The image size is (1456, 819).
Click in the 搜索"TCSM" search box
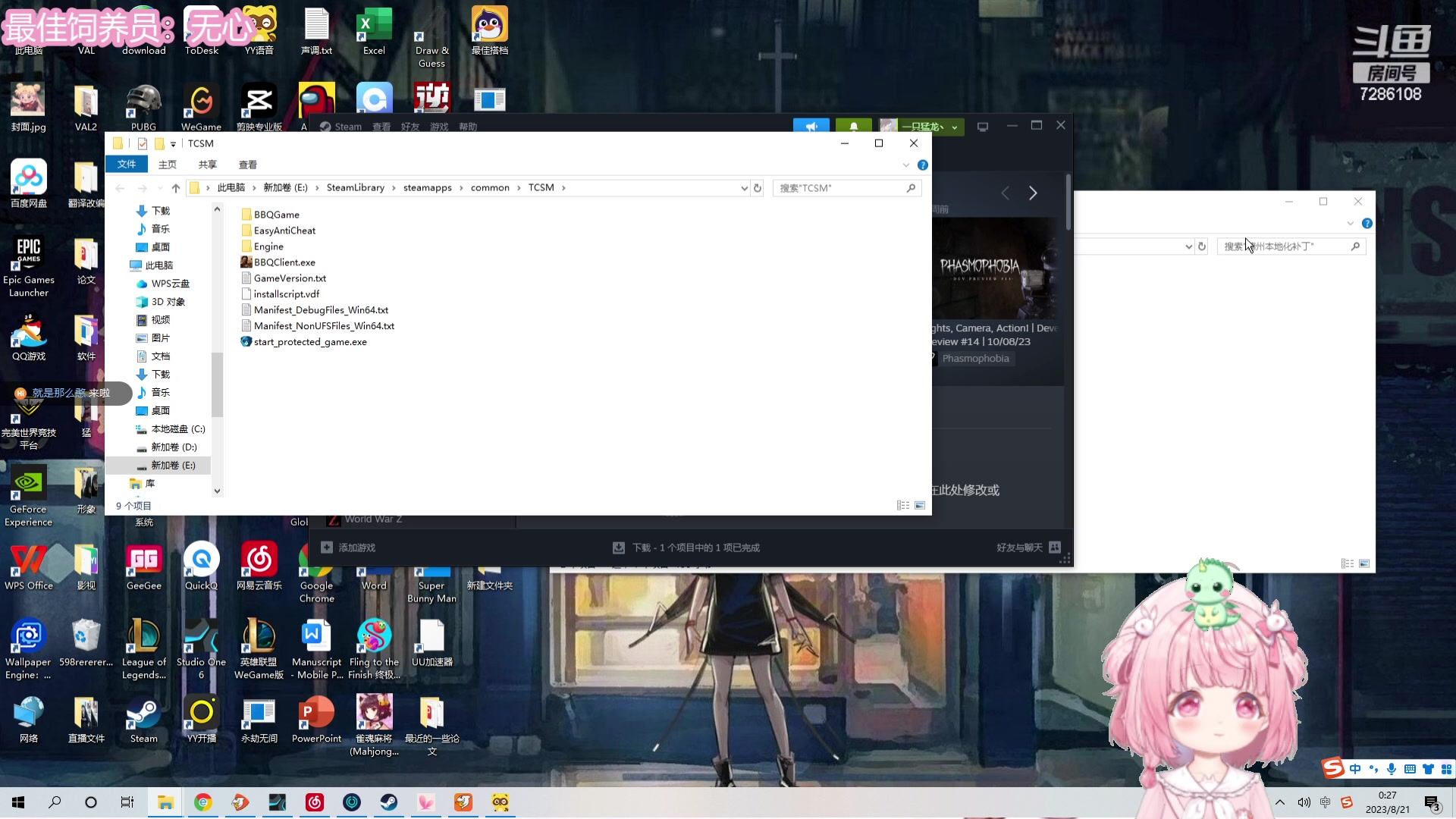(838, 188)
